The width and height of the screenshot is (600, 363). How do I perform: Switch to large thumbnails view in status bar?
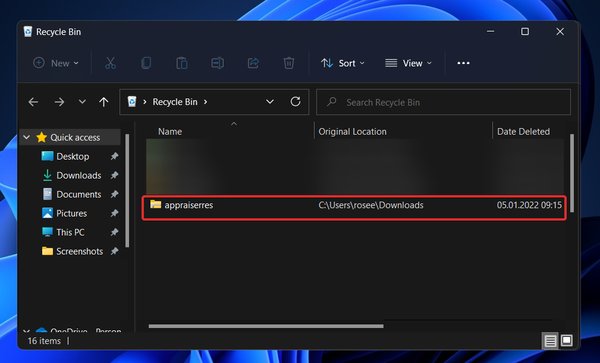tap(566, 340)
